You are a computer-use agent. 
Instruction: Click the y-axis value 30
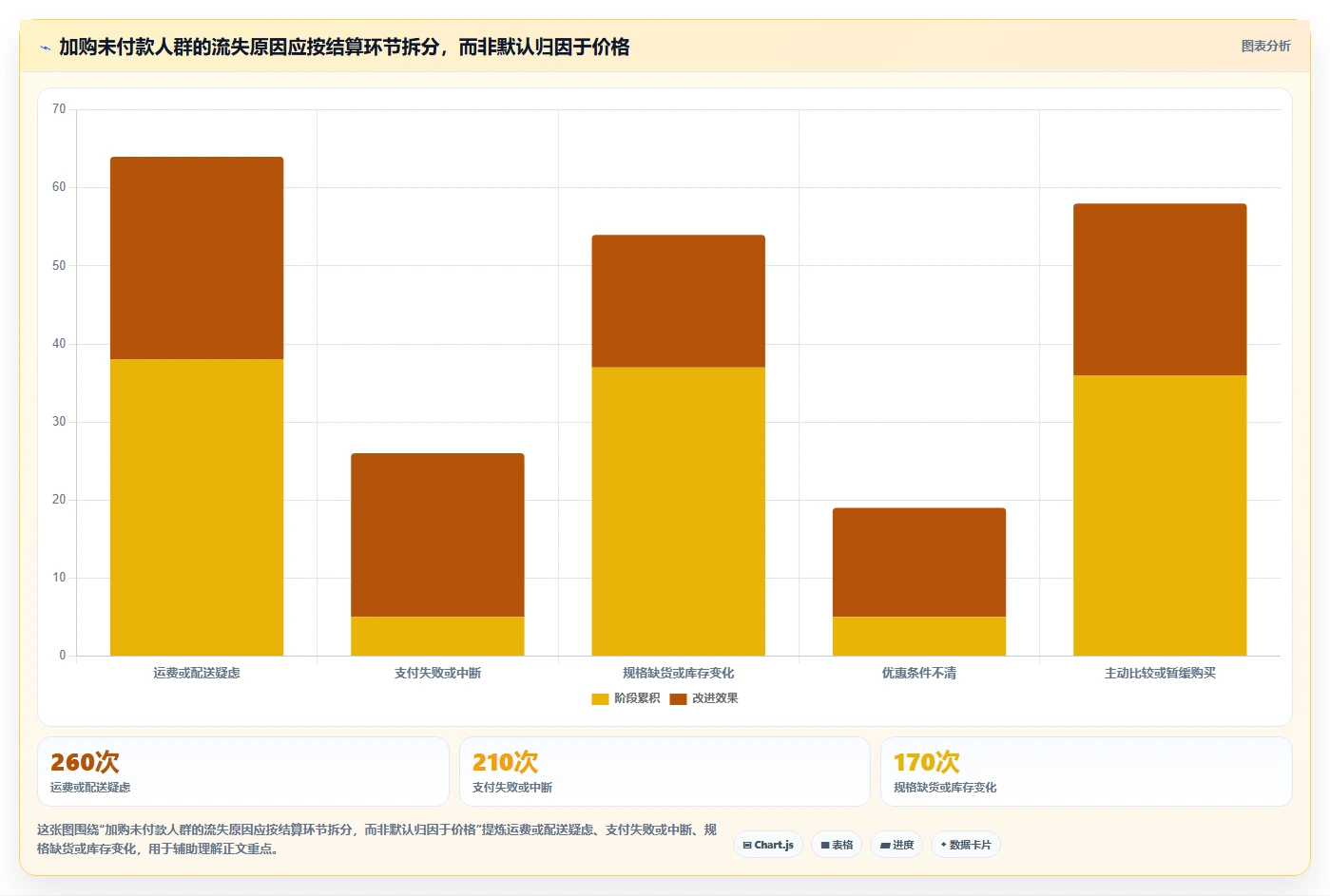pos(59,421)
